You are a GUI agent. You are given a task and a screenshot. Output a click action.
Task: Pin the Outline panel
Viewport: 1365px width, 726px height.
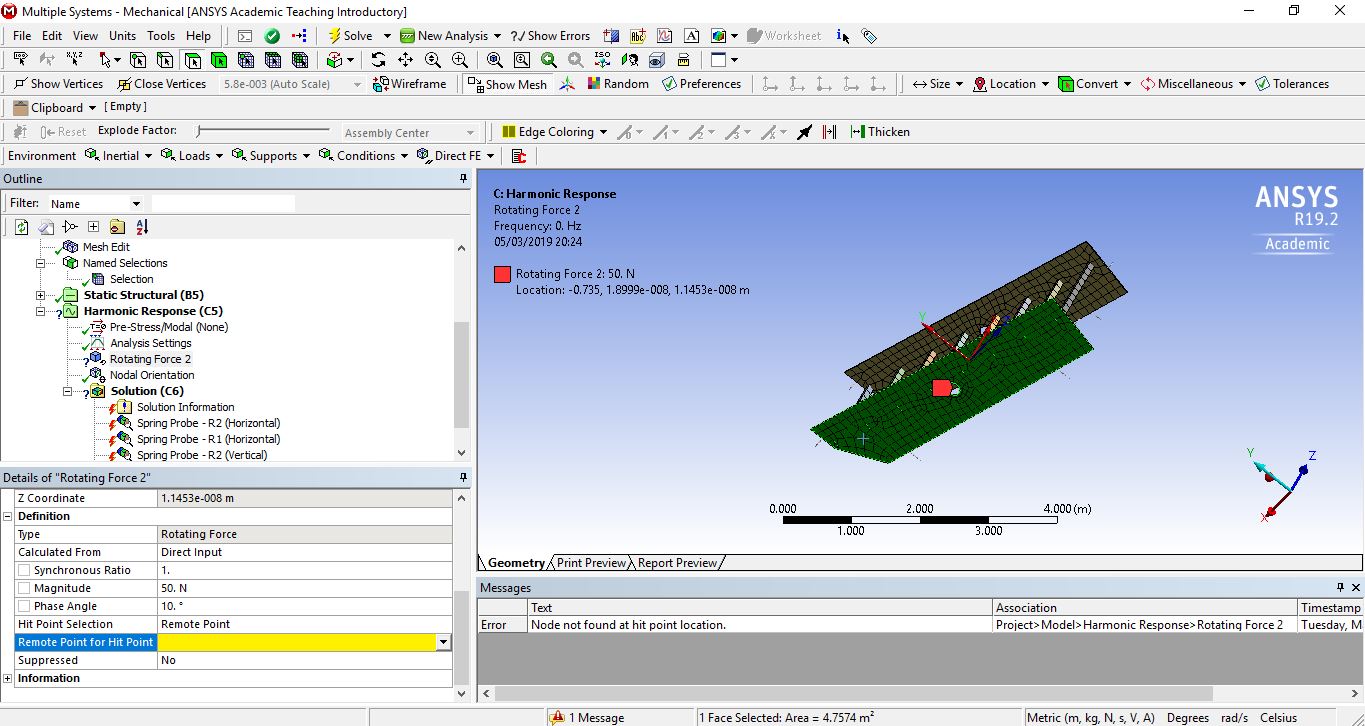point(463,179)
